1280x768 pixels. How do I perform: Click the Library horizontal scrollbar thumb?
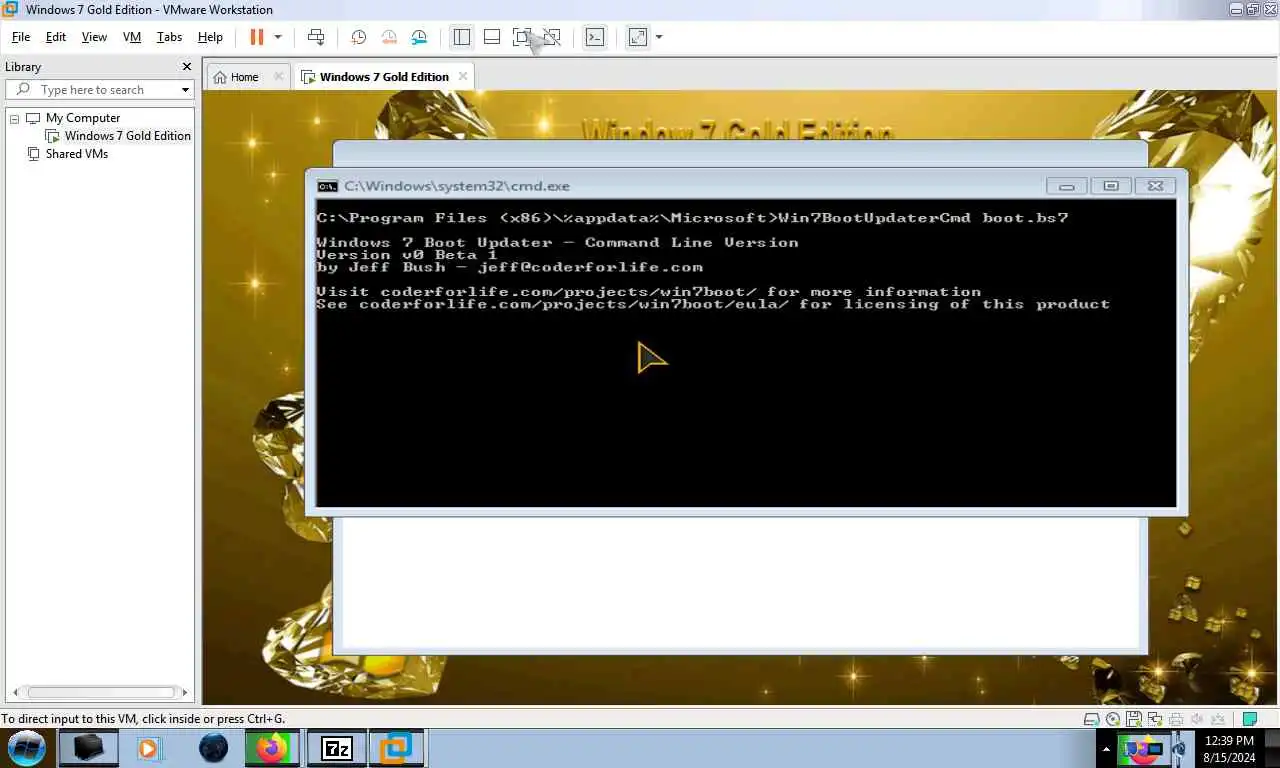pos(101,692)
